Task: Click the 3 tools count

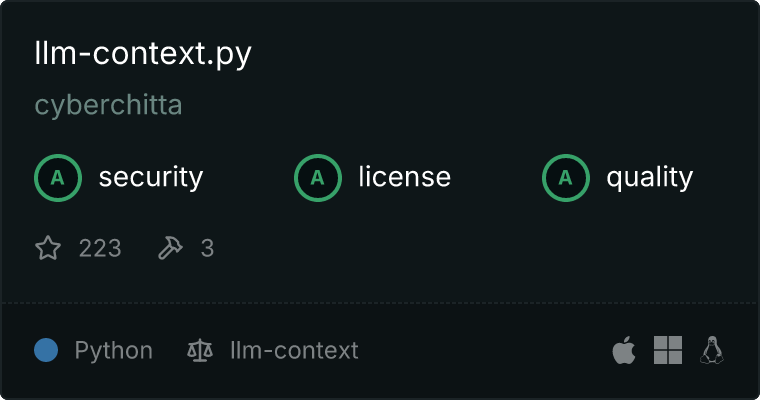Action: coord(207,248)
